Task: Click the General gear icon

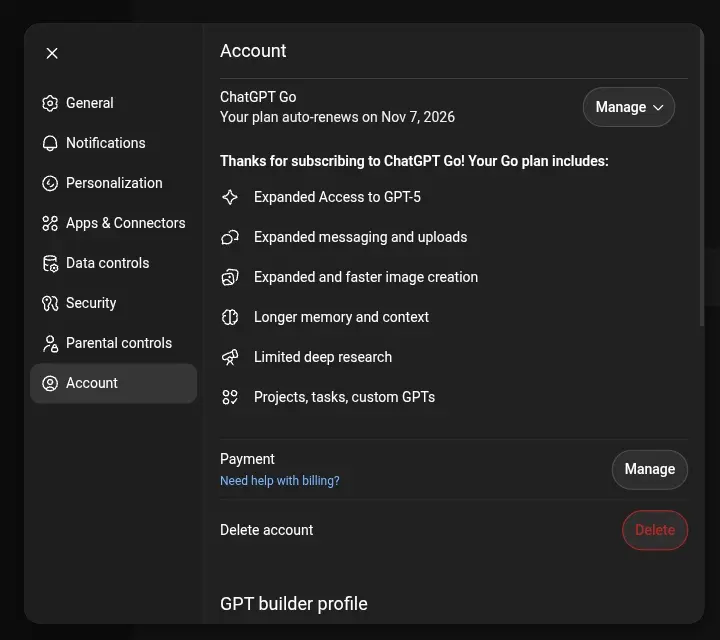Action: (50, 103)
